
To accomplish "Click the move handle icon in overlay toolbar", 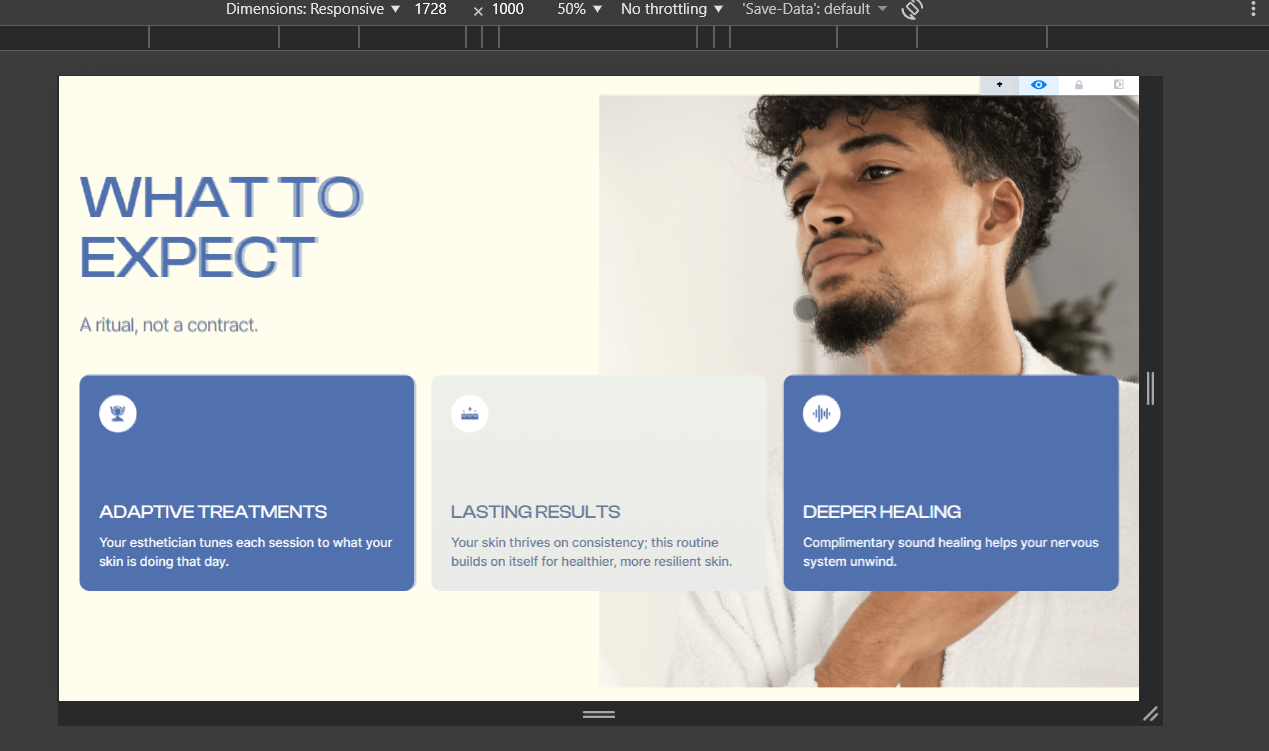I will tap(999, 85).
